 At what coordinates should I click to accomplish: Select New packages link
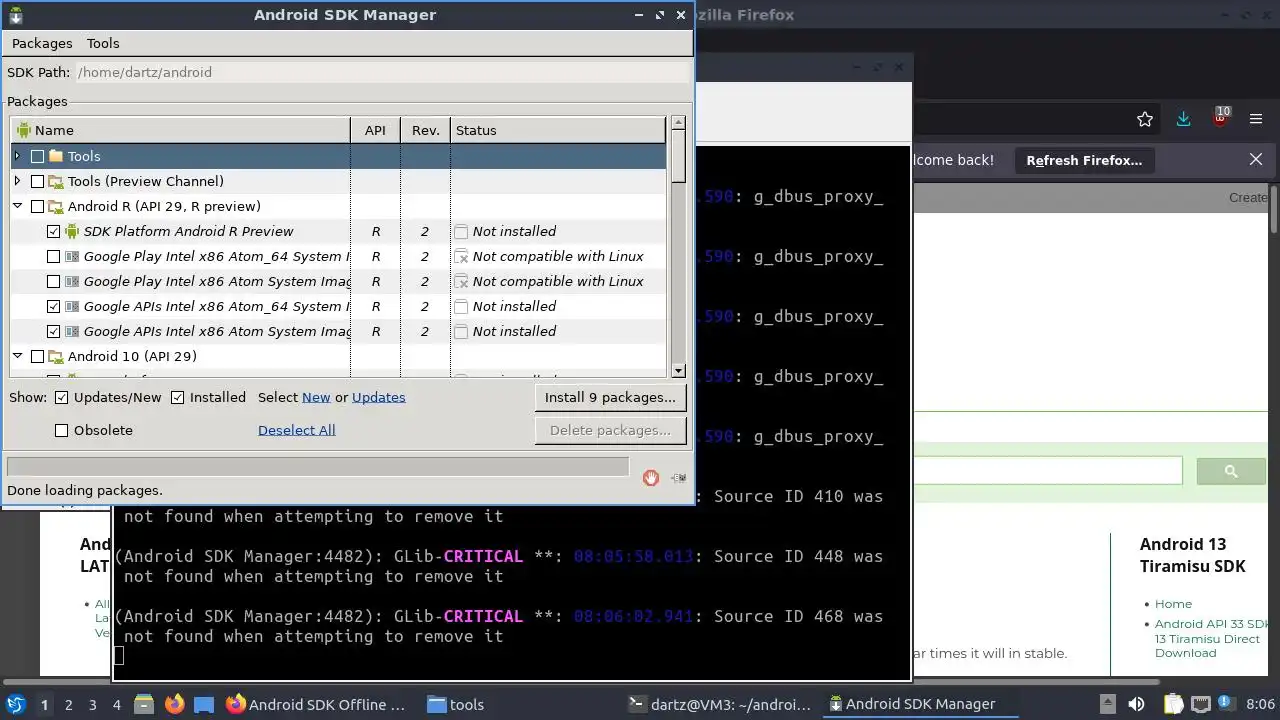(316, 397)
